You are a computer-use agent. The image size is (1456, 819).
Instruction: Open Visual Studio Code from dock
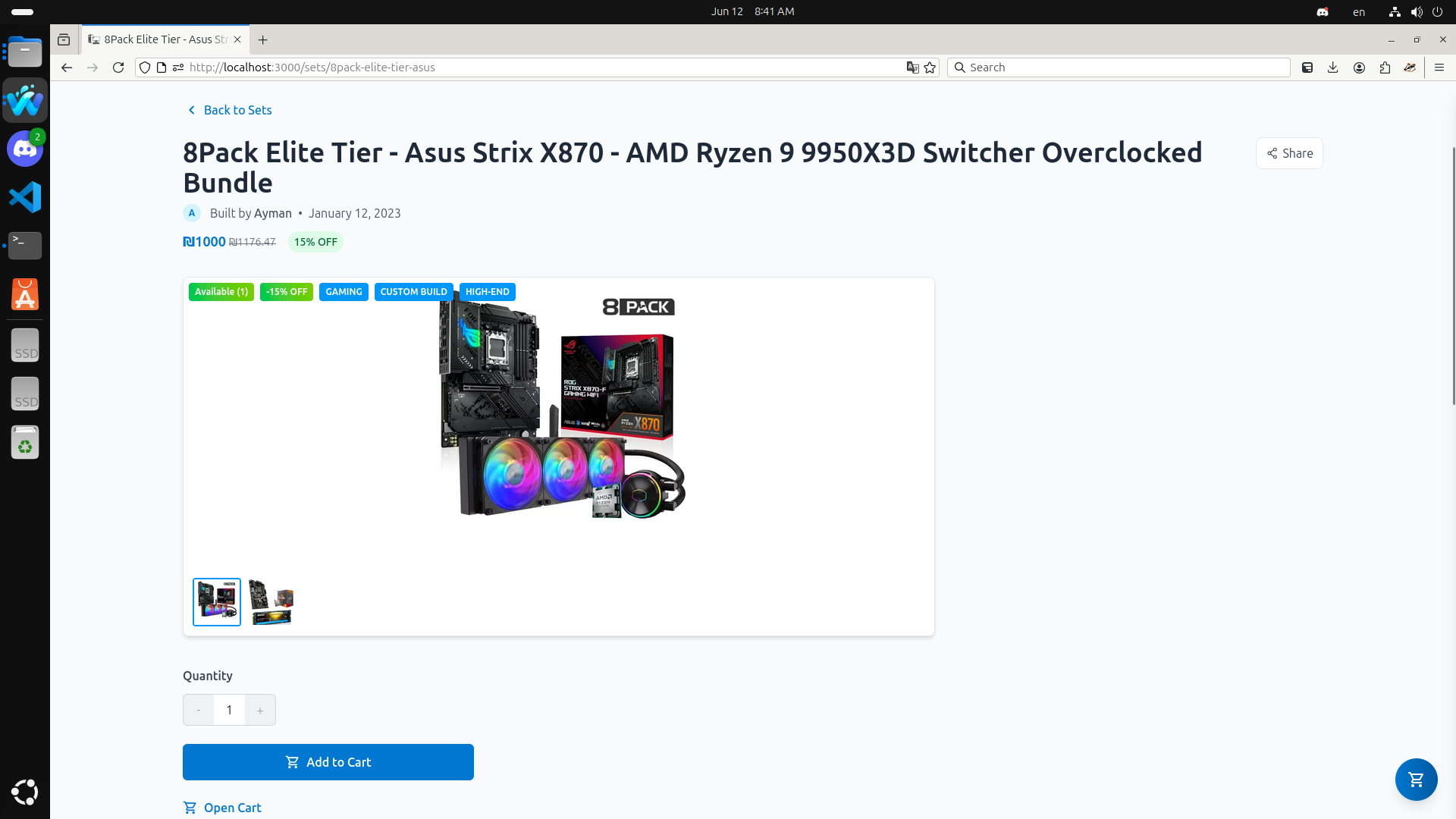click(x=25, y=197)
